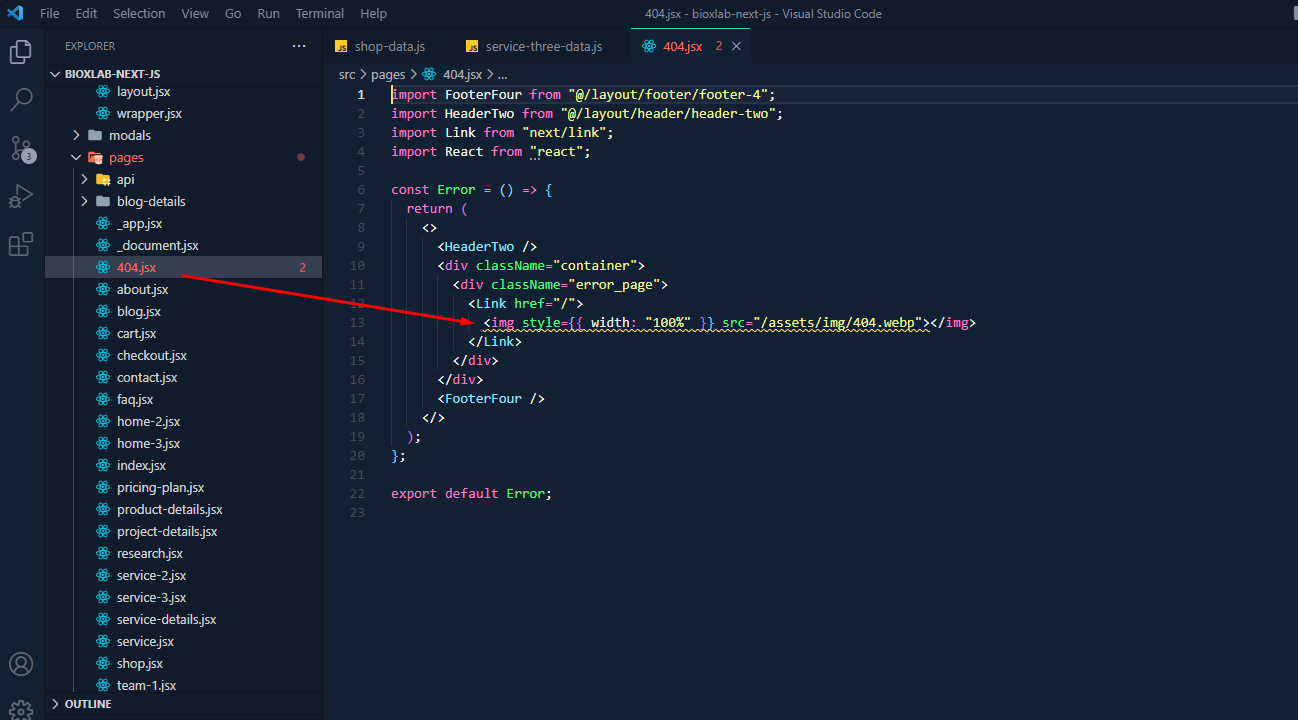The width and height of the screenshot is (1298, 720).
Task: Open the Search view icon
Action: [21, 99]
